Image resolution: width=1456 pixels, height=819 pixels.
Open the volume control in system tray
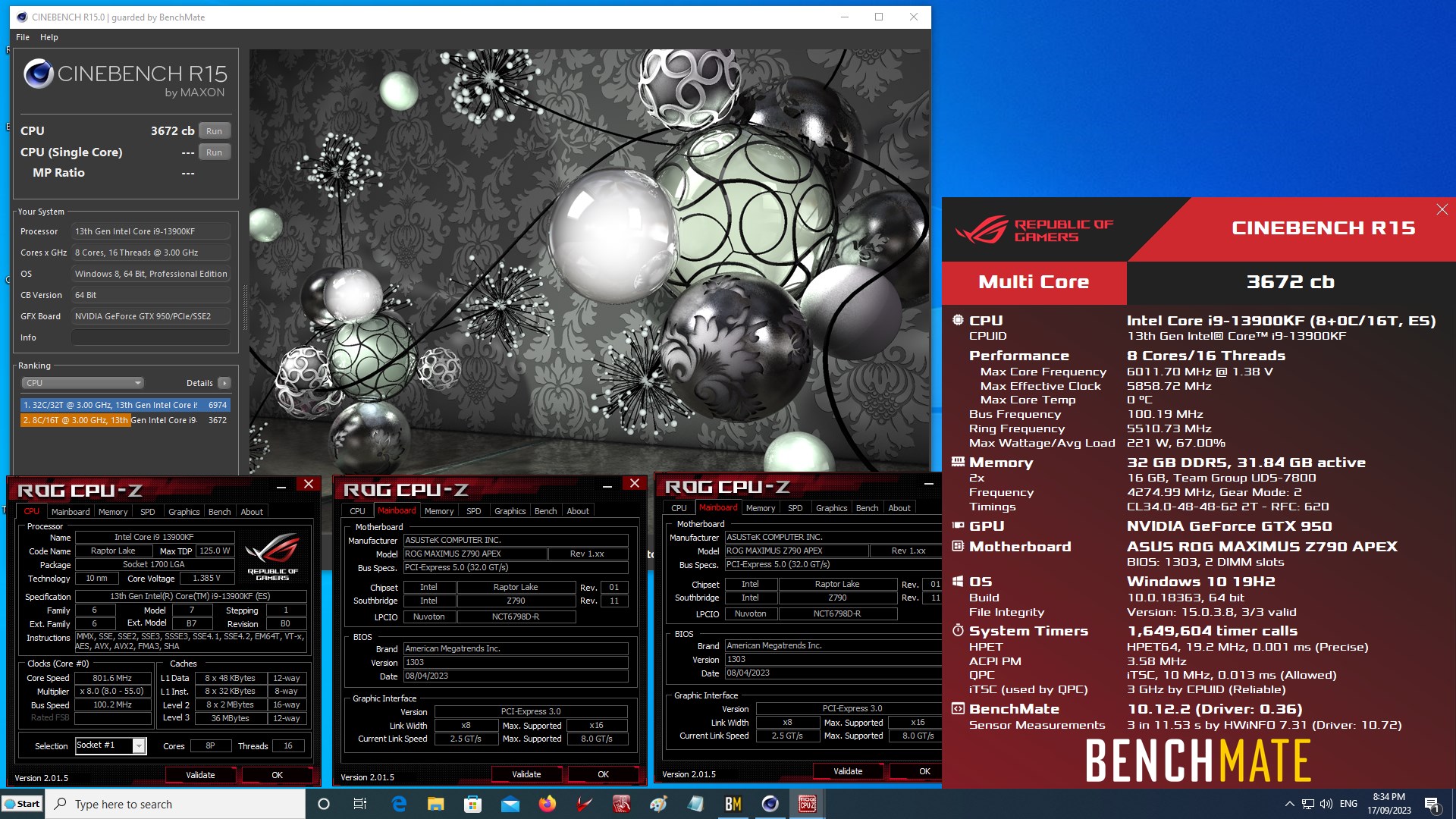point(1326,804)
